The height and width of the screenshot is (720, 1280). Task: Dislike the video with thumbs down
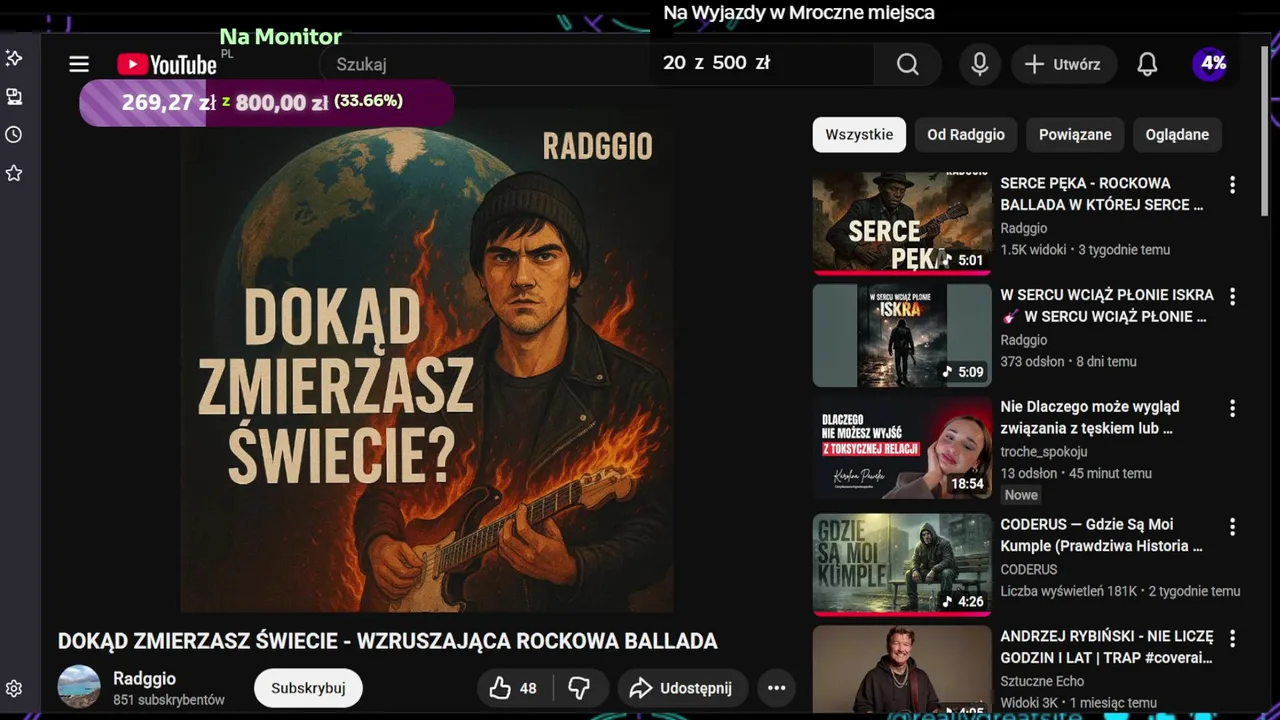coord(579,688)
